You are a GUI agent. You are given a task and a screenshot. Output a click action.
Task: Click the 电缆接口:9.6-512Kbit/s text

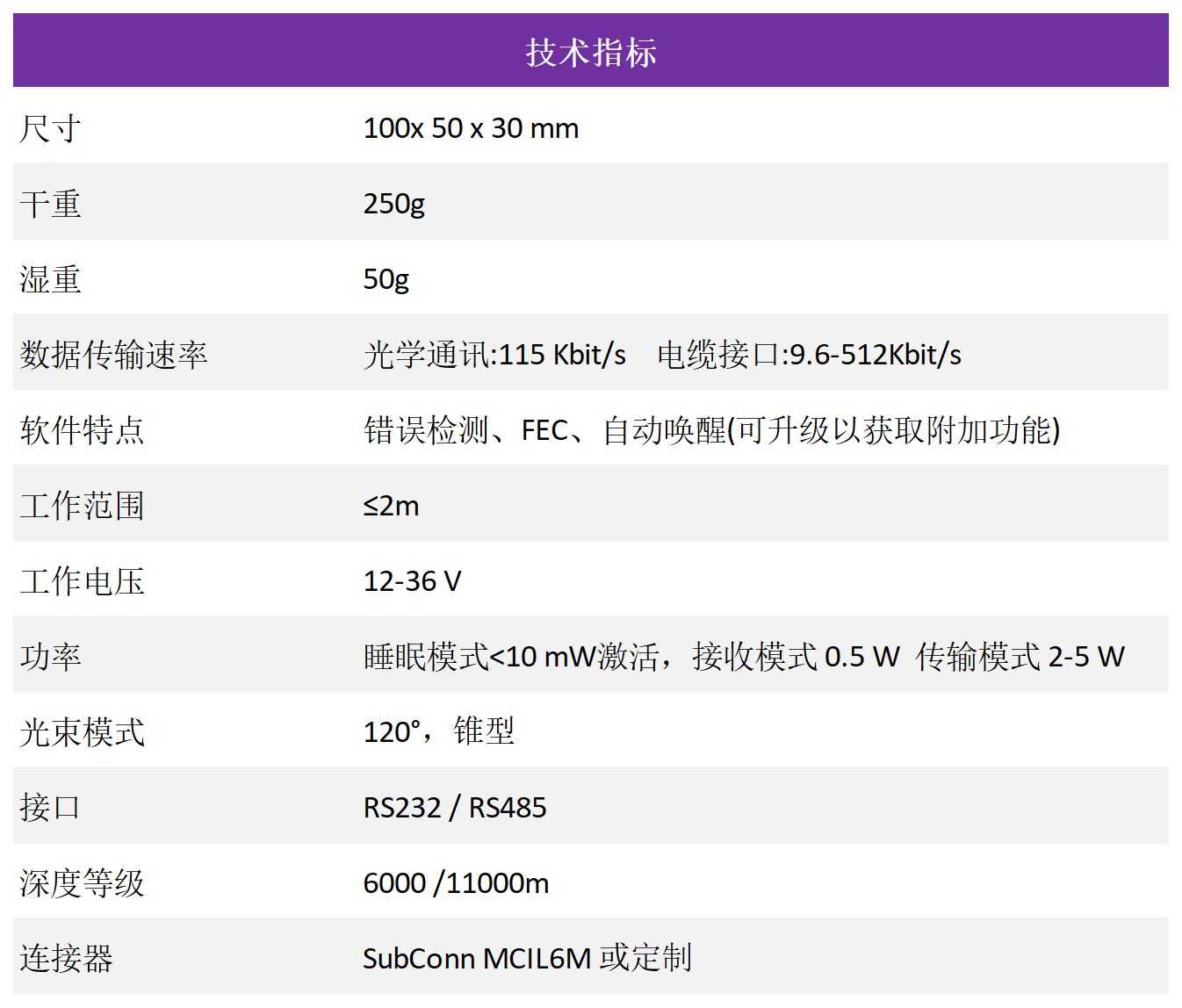tap(809, 355)
